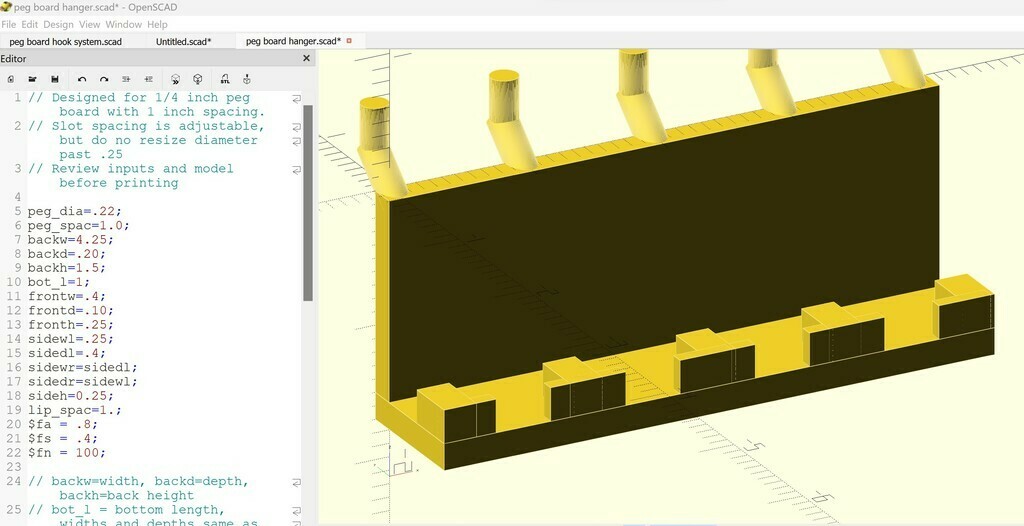Close the peg board hanger.scad tab
1024x526 pixels.
[x=350, y=41]
